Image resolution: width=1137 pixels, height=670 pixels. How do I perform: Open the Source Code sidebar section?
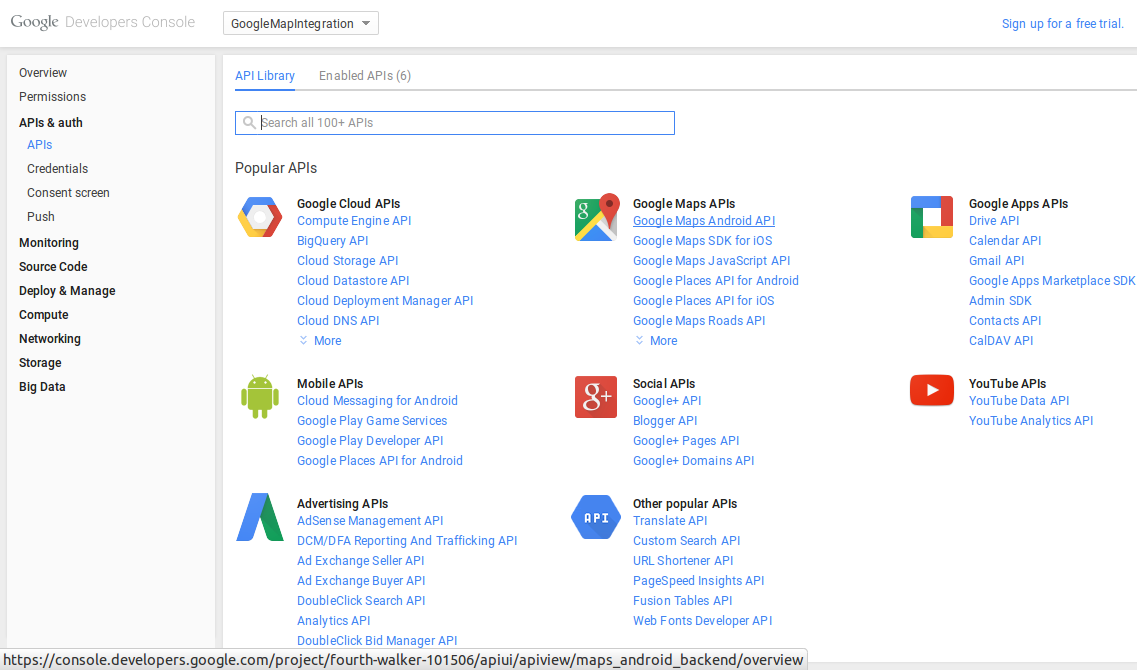(x=53, y=267)
